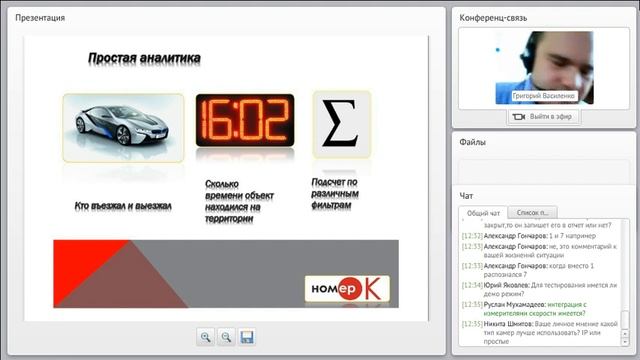The width and height of the screenshot is (640, 360).
Task: Click caption 'Сколько времени объект находился на территории'
Action: click(x=239, y=201)
